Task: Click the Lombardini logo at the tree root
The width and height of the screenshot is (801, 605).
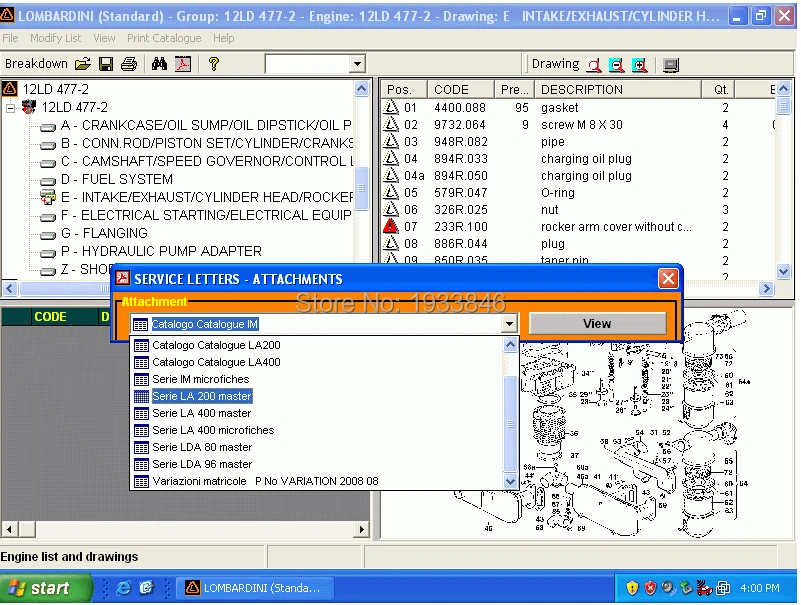Action: click(10, 89)
